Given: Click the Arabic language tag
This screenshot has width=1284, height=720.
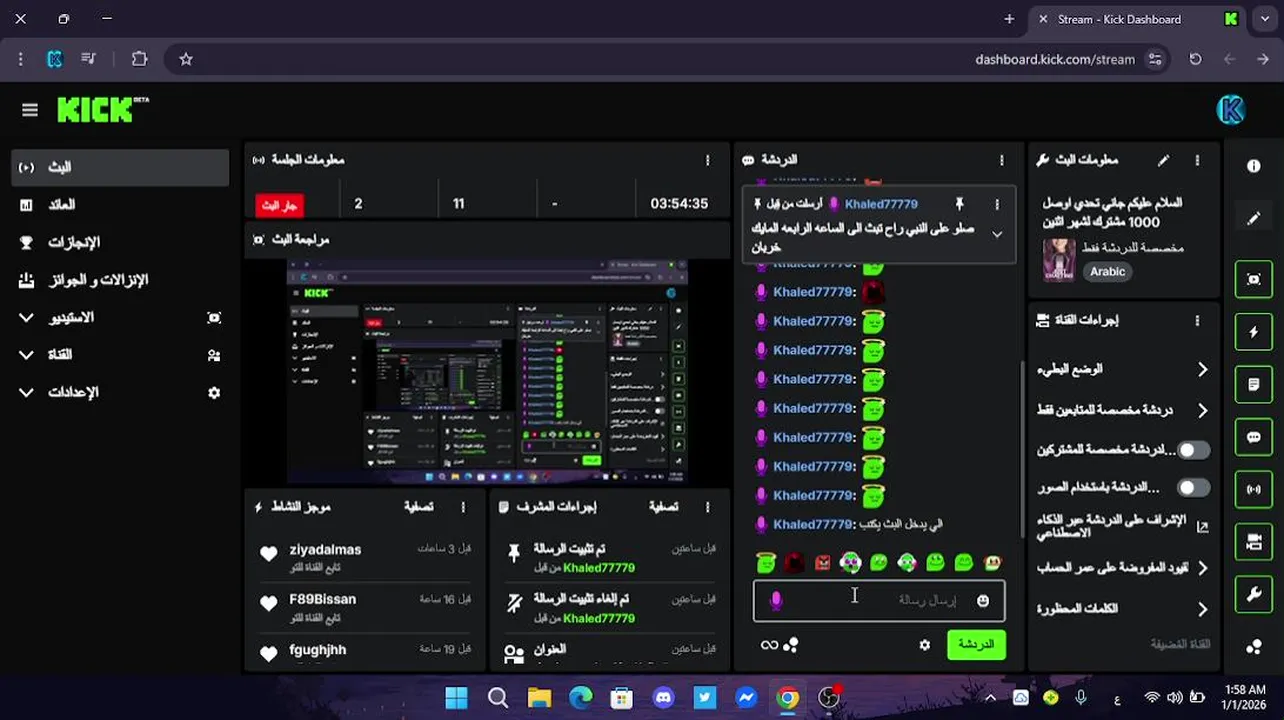Looking at the screenshot, I should point(1107,272).
